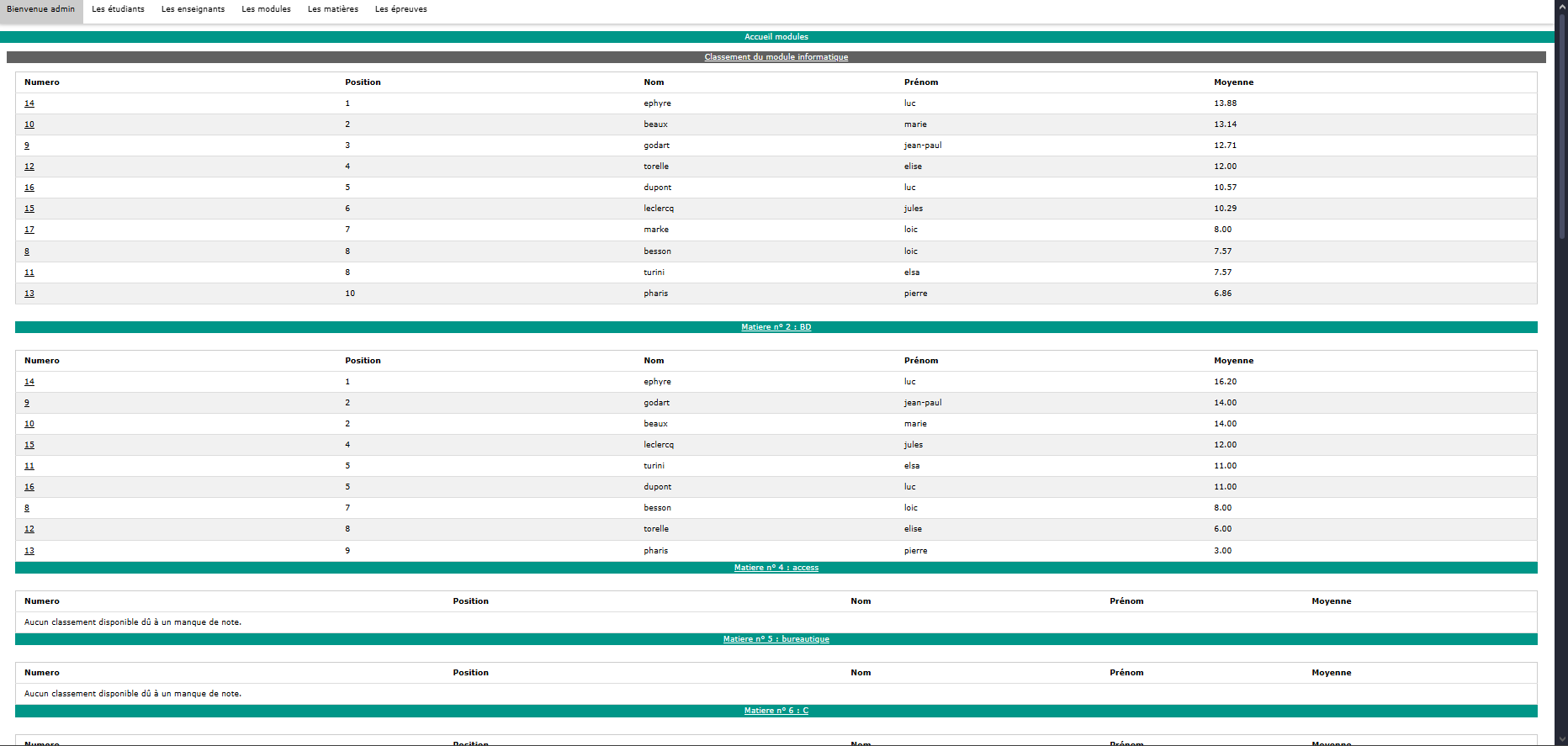Go to Les modules menu item

pos(266,9)
